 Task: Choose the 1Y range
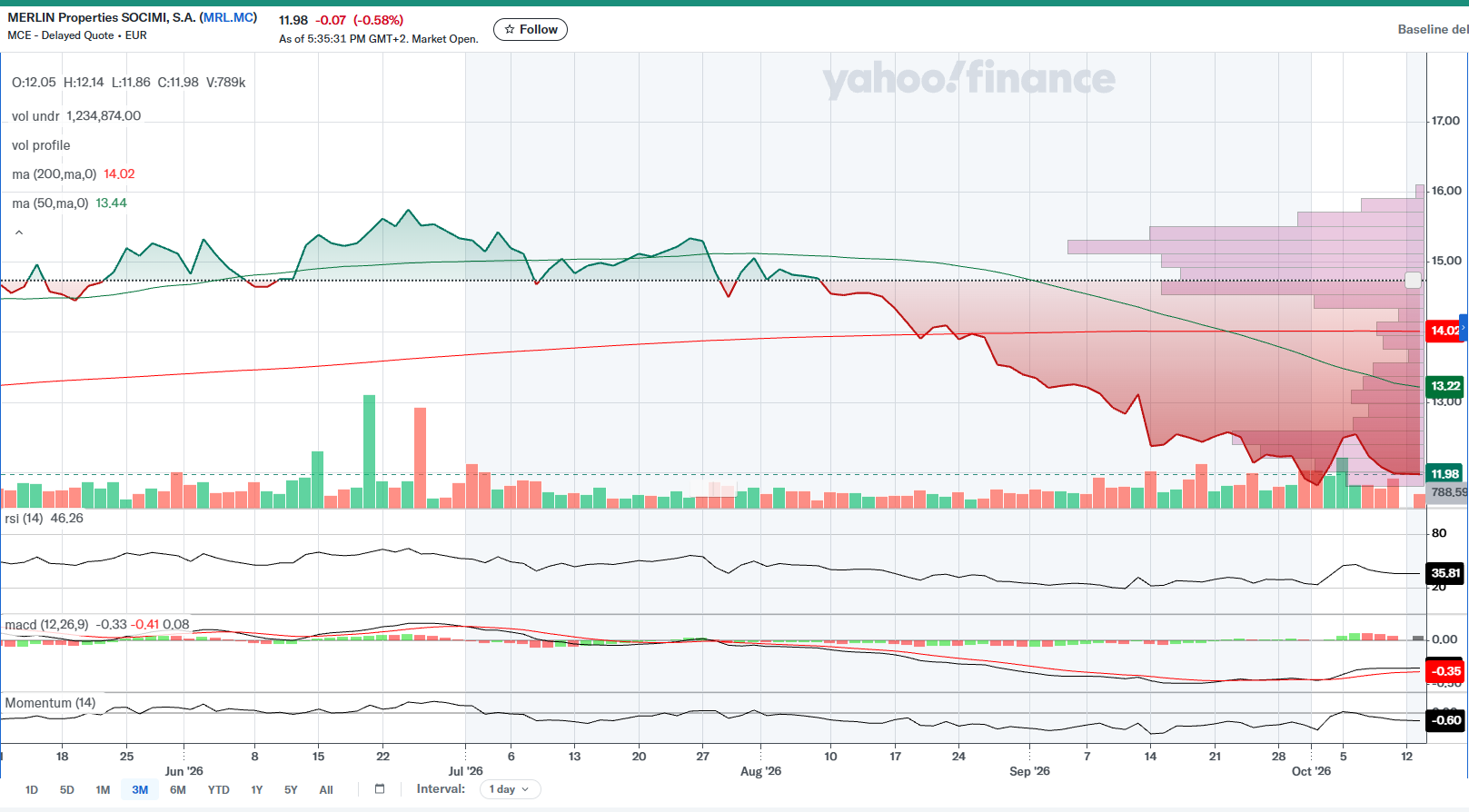[257, 790]
